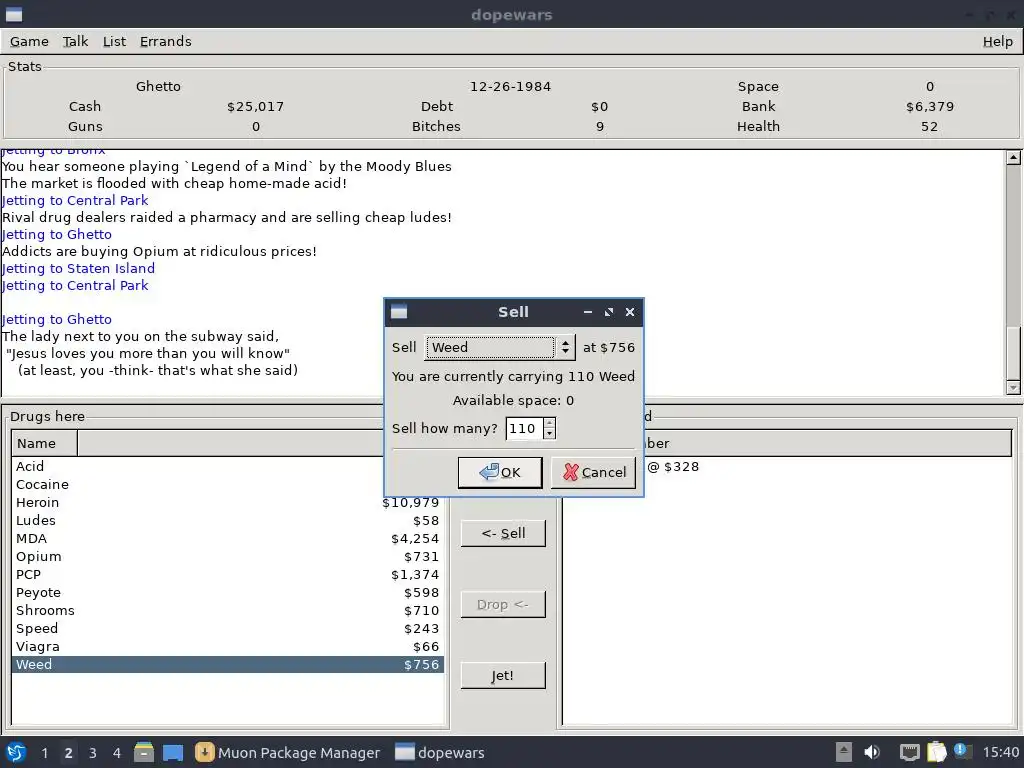Click the Bank value $6,379
The width and height of the screenshot is (1024, 768).
pos(930,106)
